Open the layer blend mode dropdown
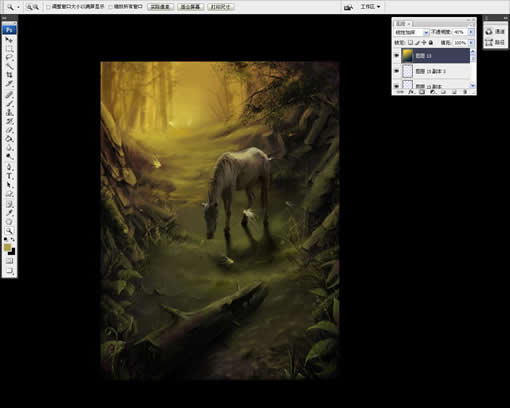Image resolution: width=510 pixels, height=408 pixels. [411, 32]
